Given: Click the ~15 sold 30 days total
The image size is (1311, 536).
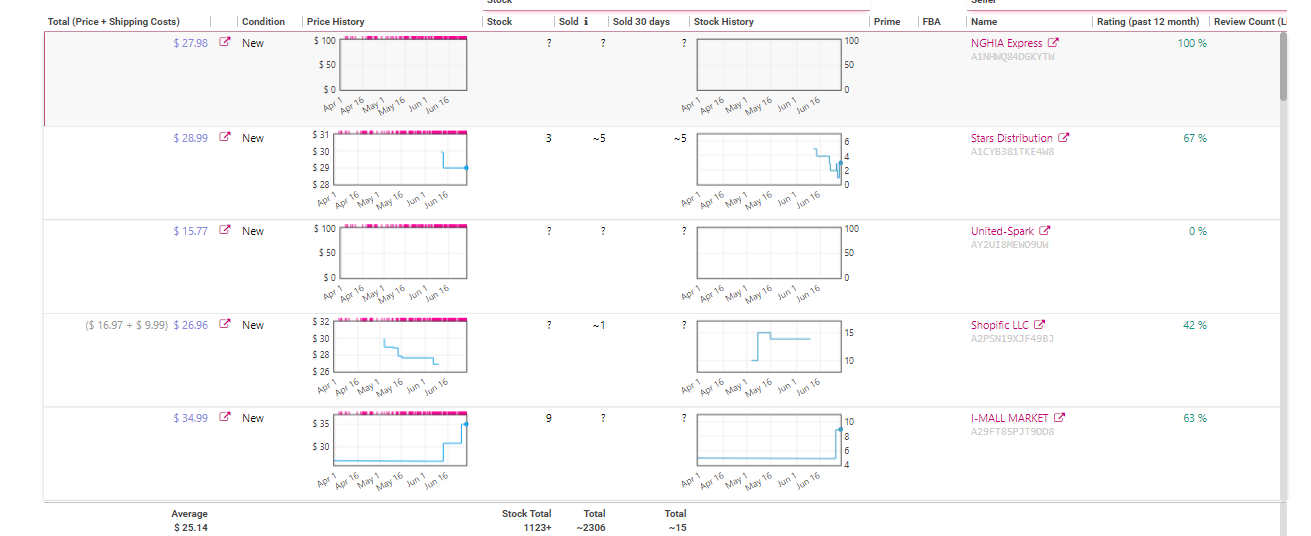Looking at the screenshot, I should tap(677, 527).
